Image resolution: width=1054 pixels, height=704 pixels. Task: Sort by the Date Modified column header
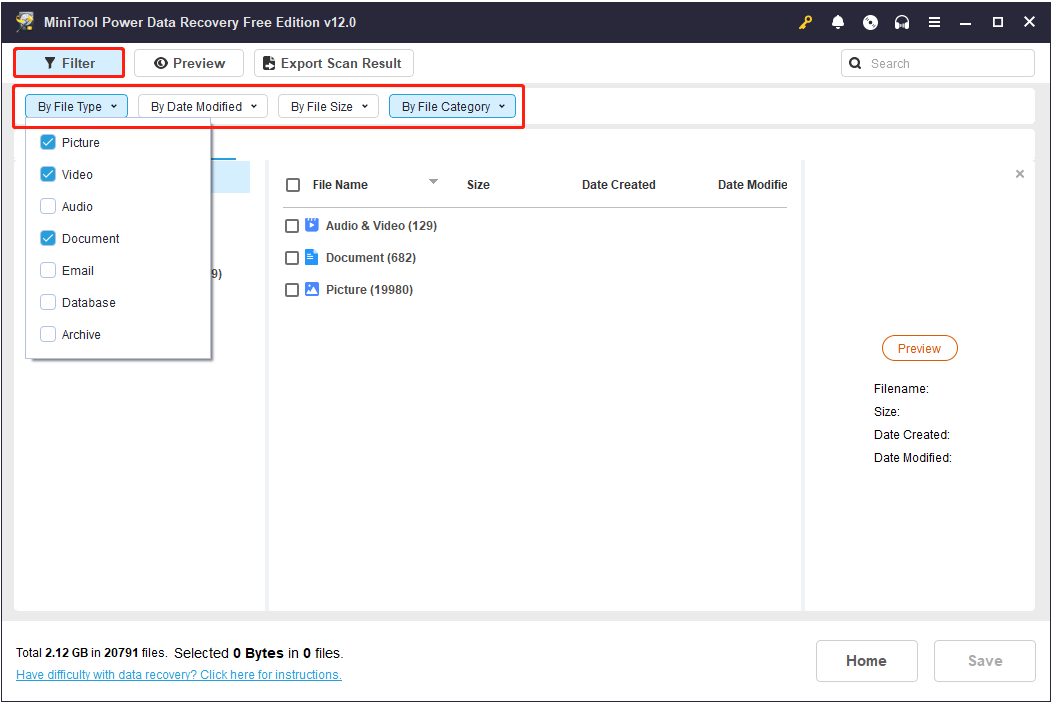pyautogui.click(x=752, y=185)
